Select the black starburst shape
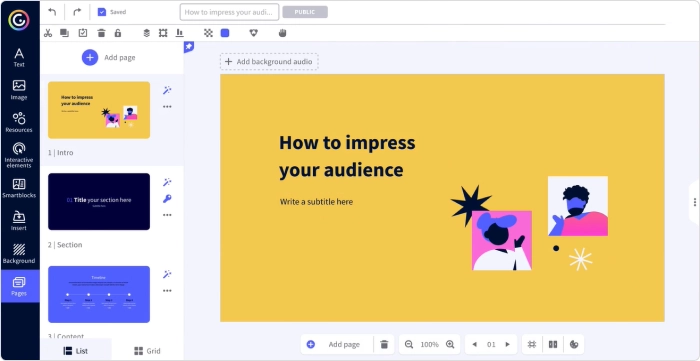The image size is (700, 361). (470, 205)
